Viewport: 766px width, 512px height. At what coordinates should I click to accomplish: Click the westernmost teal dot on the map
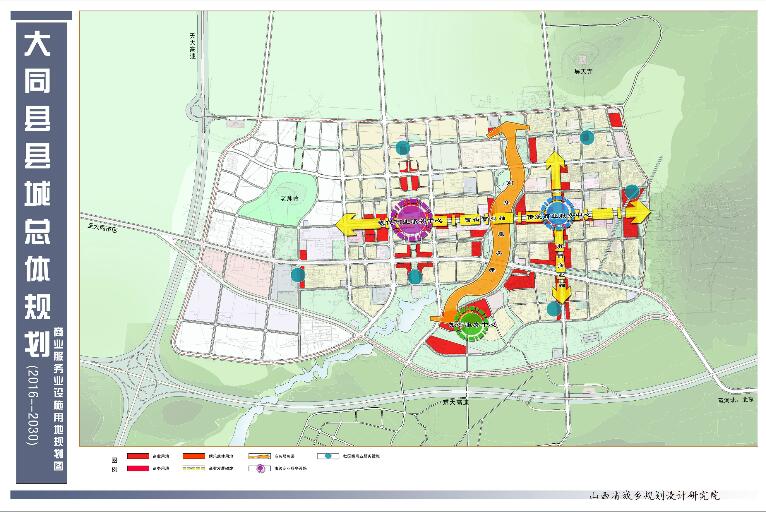coord(298,275)
